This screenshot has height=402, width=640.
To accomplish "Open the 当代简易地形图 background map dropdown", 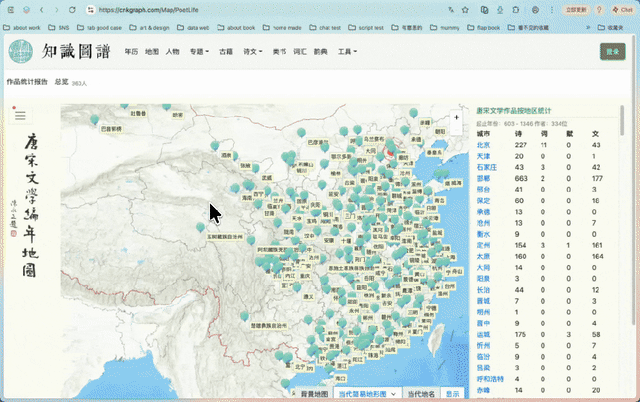I will pos(367,393).
